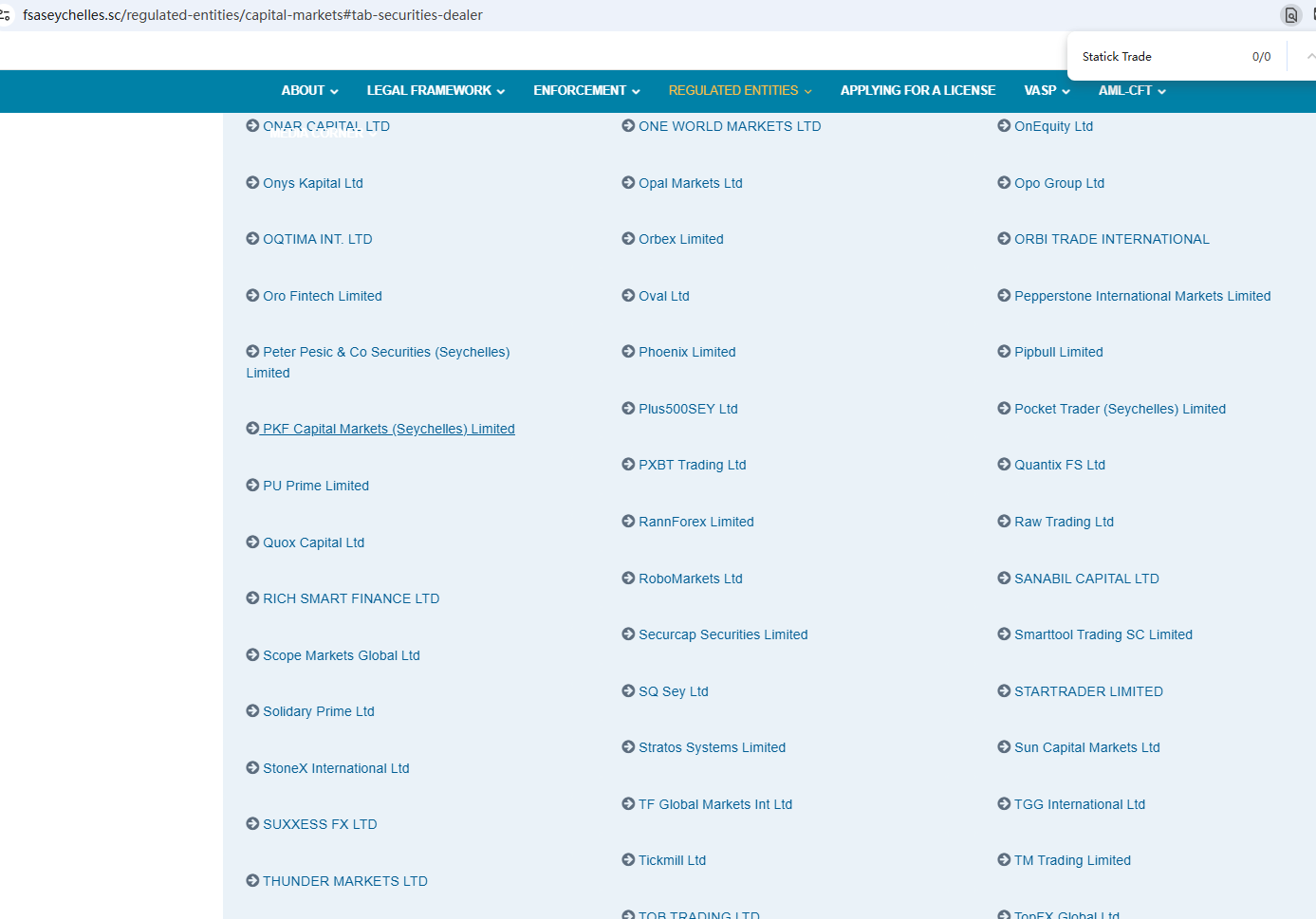
Task: Open the PKF Capital Markets (Seychelles) Limited link
Action: tap(389, 429)
